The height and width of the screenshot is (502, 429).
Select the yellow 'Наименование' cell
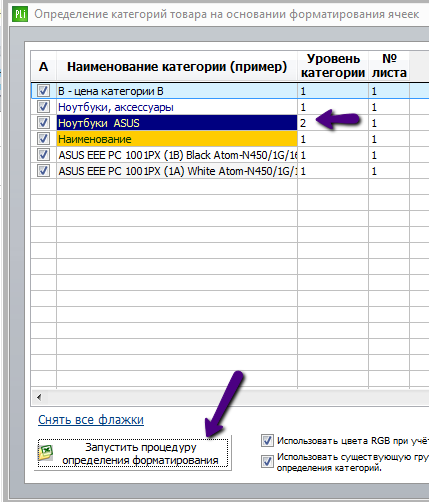[x=177, y=139]
